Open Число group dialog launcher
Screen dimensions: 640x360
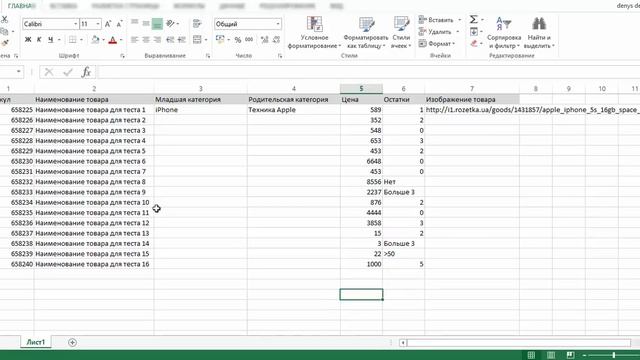(x=280, y=56)
